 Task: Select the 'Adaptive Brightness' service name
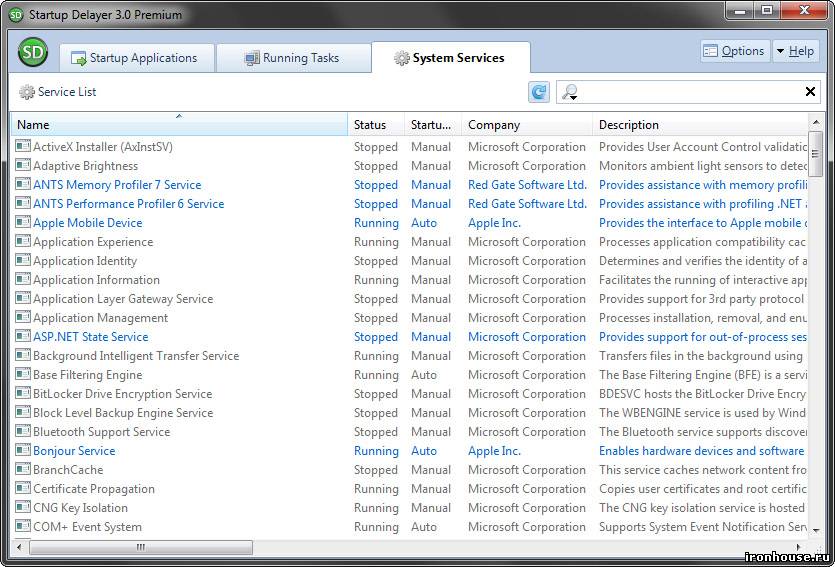[85, 166]
